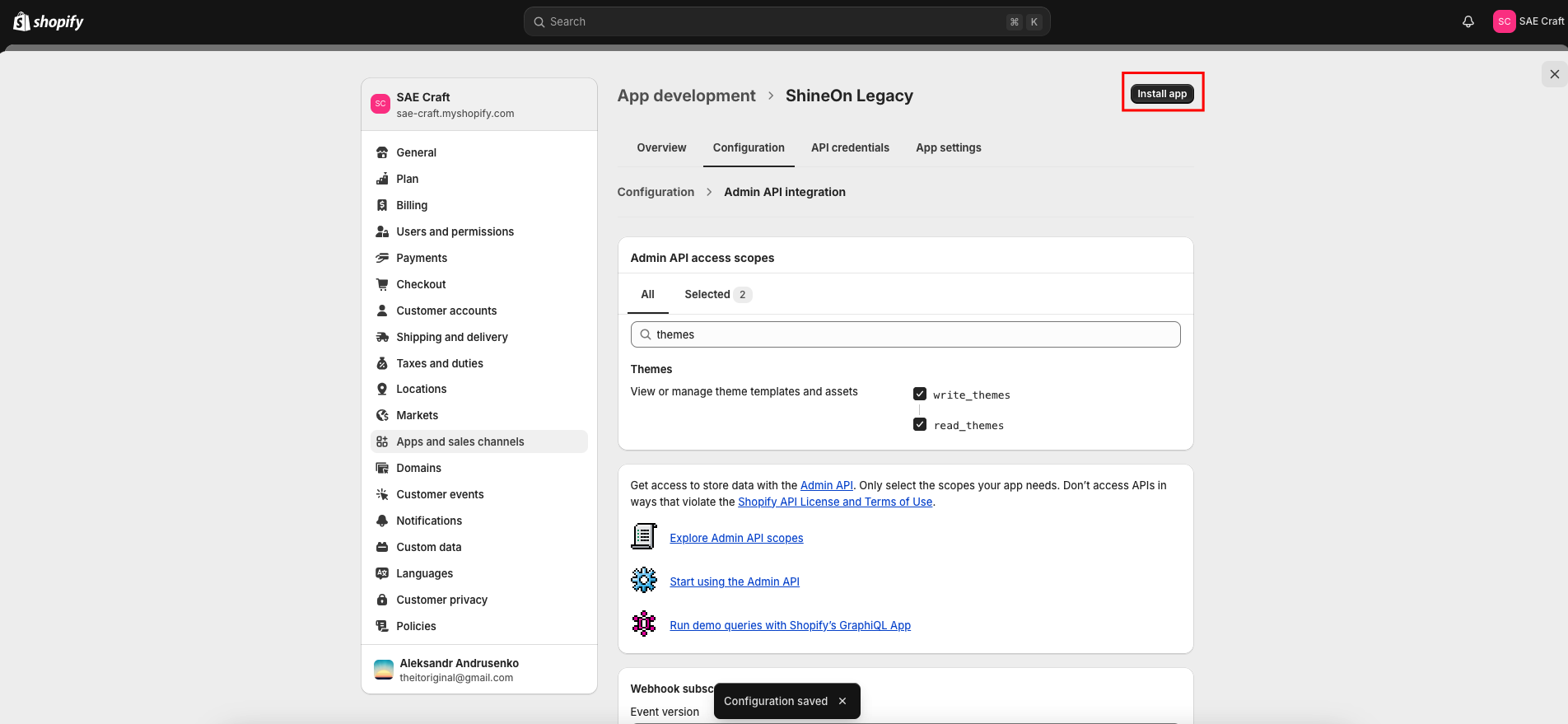
Task: Open the Admin API link
Action: [x=827, y=485]
